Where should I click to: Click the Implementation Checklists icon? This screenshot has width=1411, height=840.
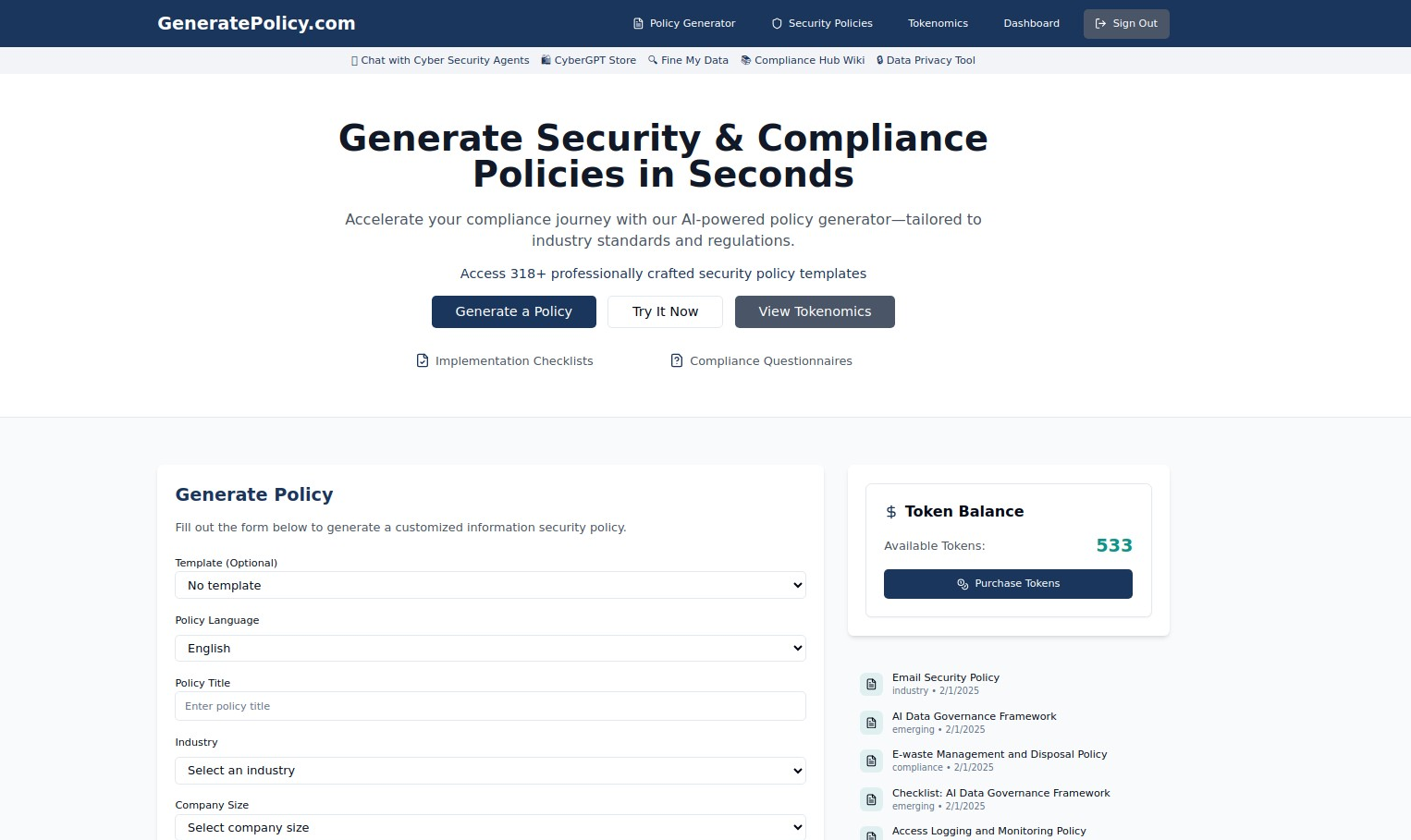(423, 360)
